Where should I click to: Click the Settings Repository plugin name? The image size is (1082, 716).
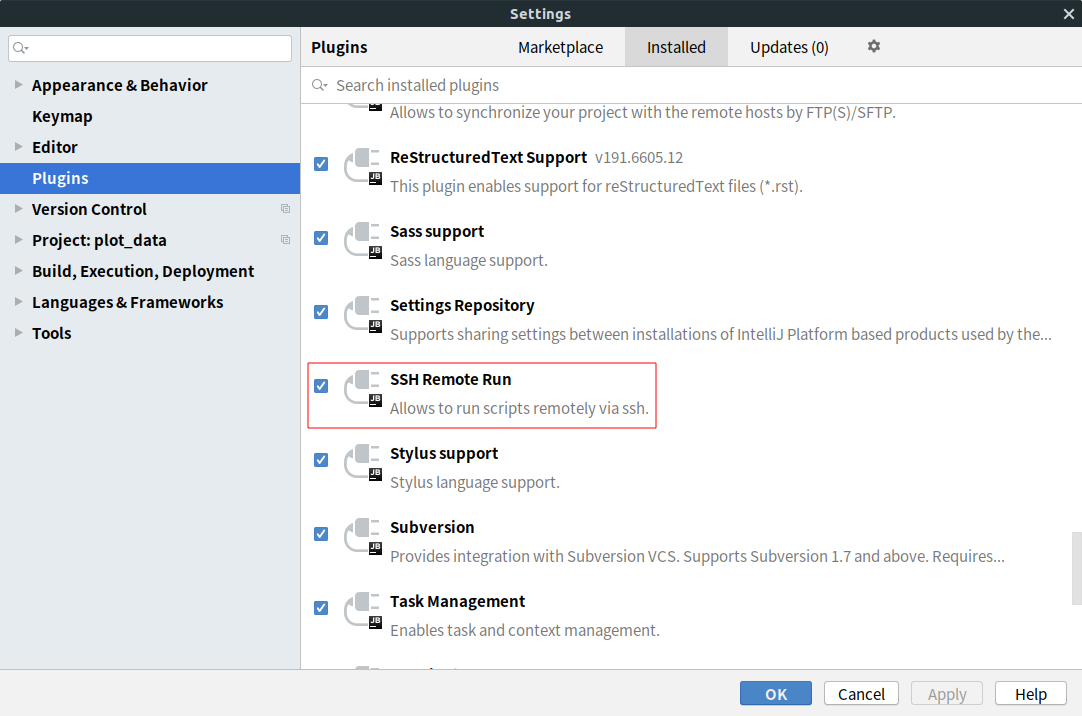(x=462, y=306)
